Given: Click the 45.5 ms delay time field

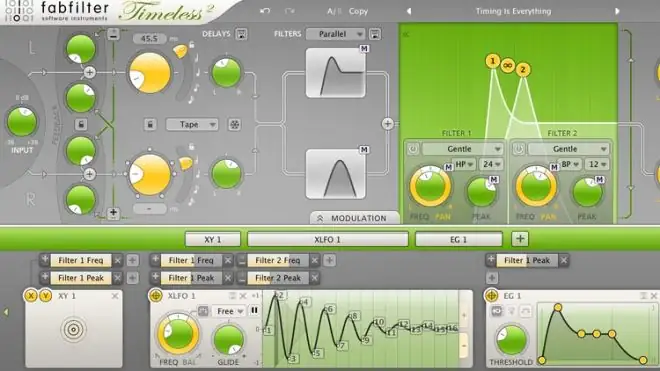Looking at the screenshot, I should pos(150,39).
